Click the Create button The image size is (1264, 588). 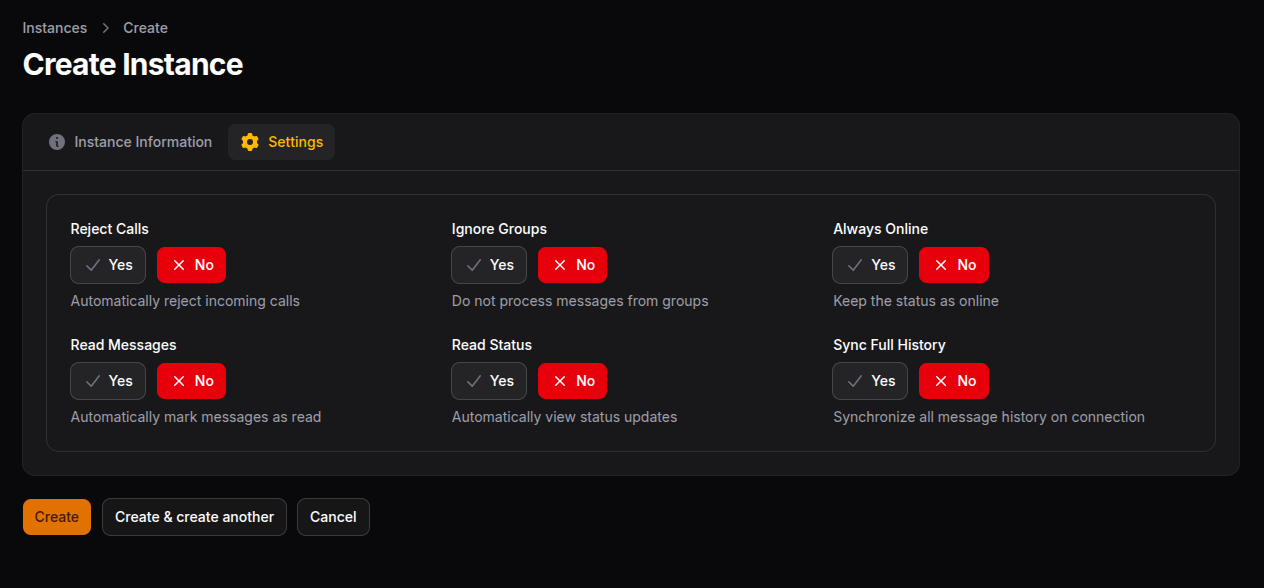click(x=56, y=517)
